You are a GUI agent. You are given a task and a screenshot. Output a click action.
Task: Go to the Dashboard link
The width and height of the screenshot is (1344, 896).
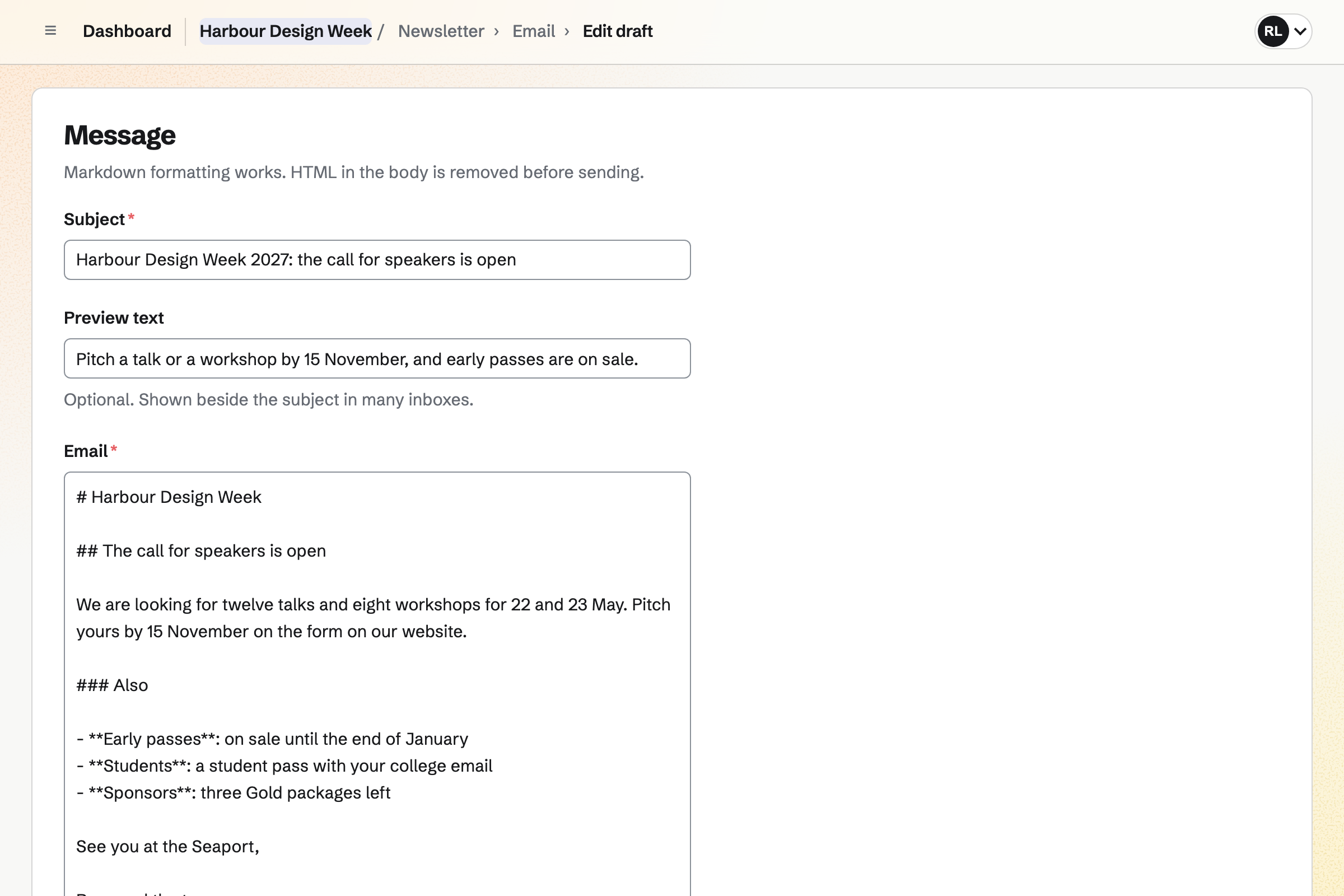click(x=127, y=31)
